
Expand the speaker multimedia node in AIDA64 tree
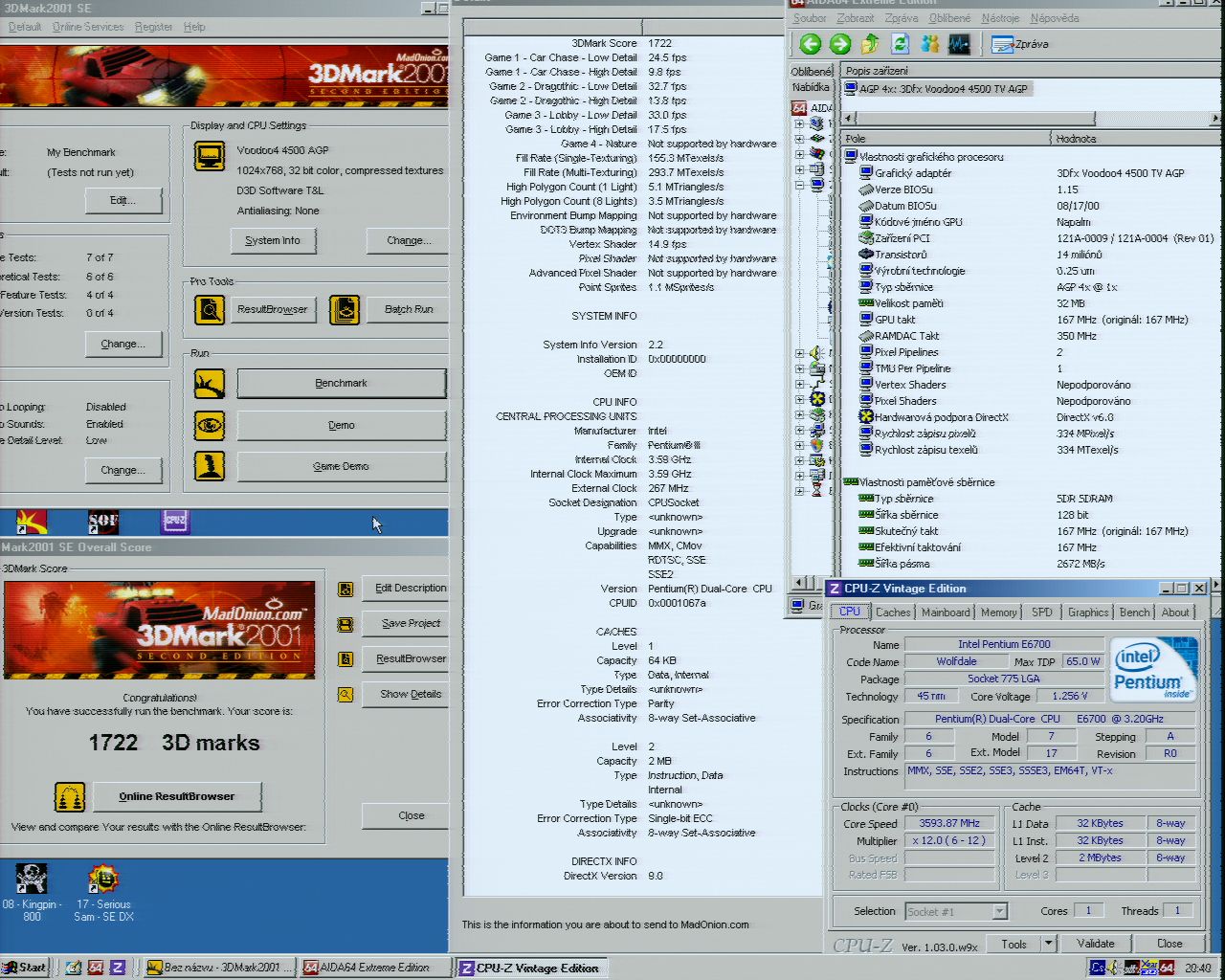pyautogui.click(x=799, y=353)
